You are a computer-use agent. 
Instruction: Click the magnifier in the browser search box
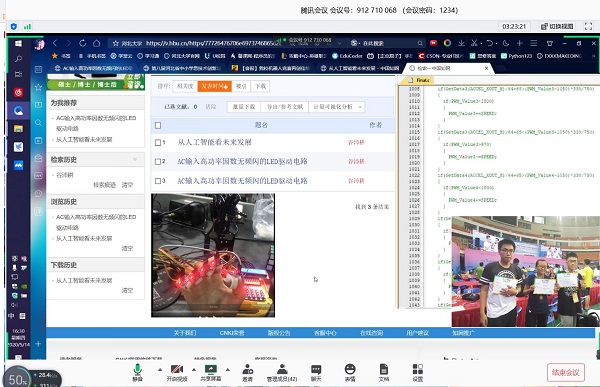pos(420,43)
